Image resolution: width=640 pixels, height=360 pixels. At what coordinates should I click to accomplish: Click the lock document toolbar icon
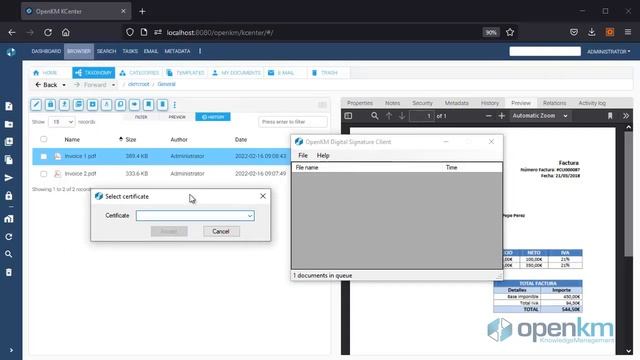pos(50,104)
